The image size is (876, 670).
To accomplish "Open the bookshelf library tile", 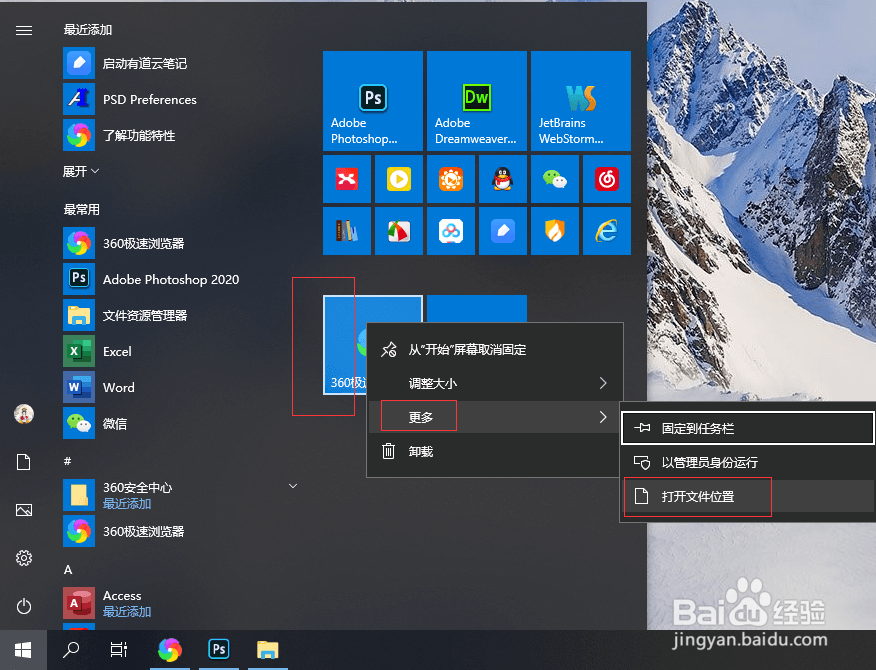I will point(347,231).
